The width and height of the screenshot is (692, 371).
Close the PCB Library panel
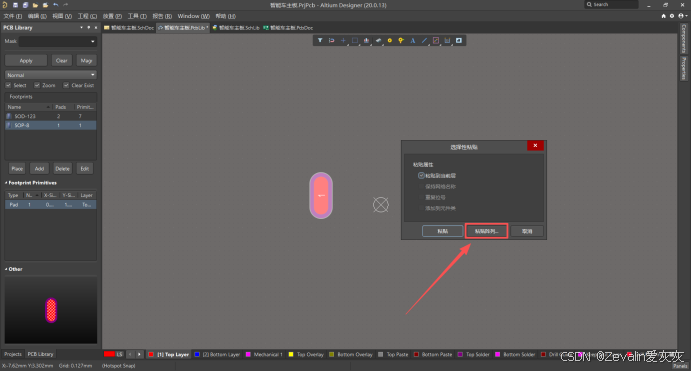(x=96, y=27)
